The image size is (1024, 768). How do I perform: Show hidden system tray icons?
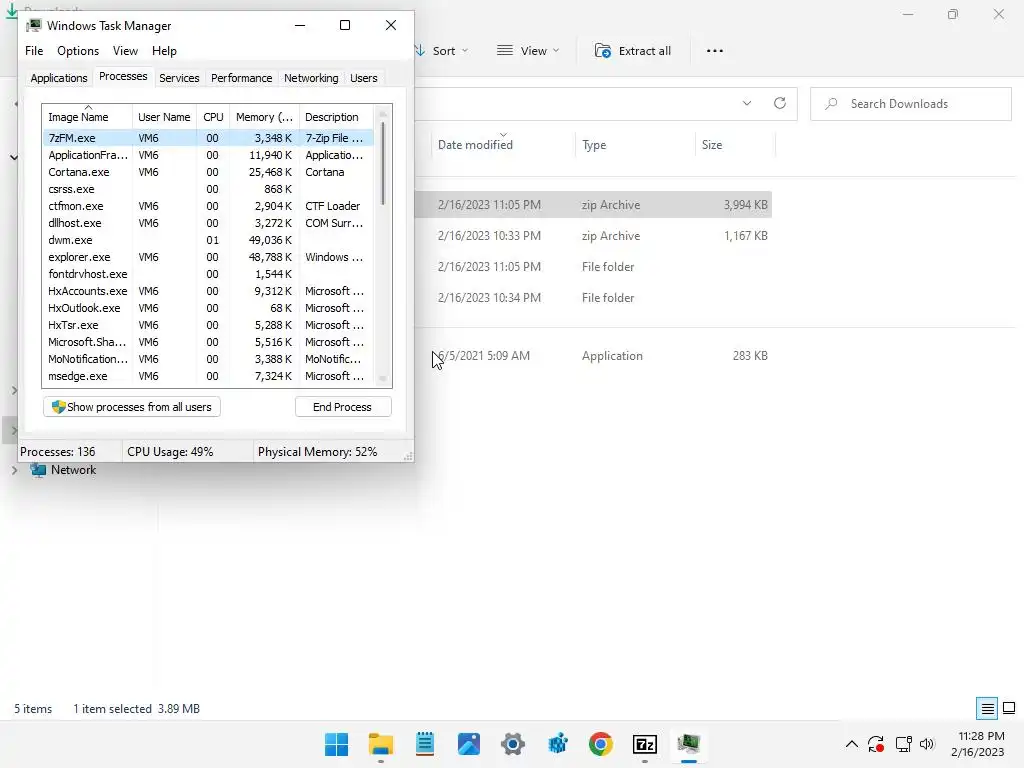pyautogui.click(x=852, y=744)
